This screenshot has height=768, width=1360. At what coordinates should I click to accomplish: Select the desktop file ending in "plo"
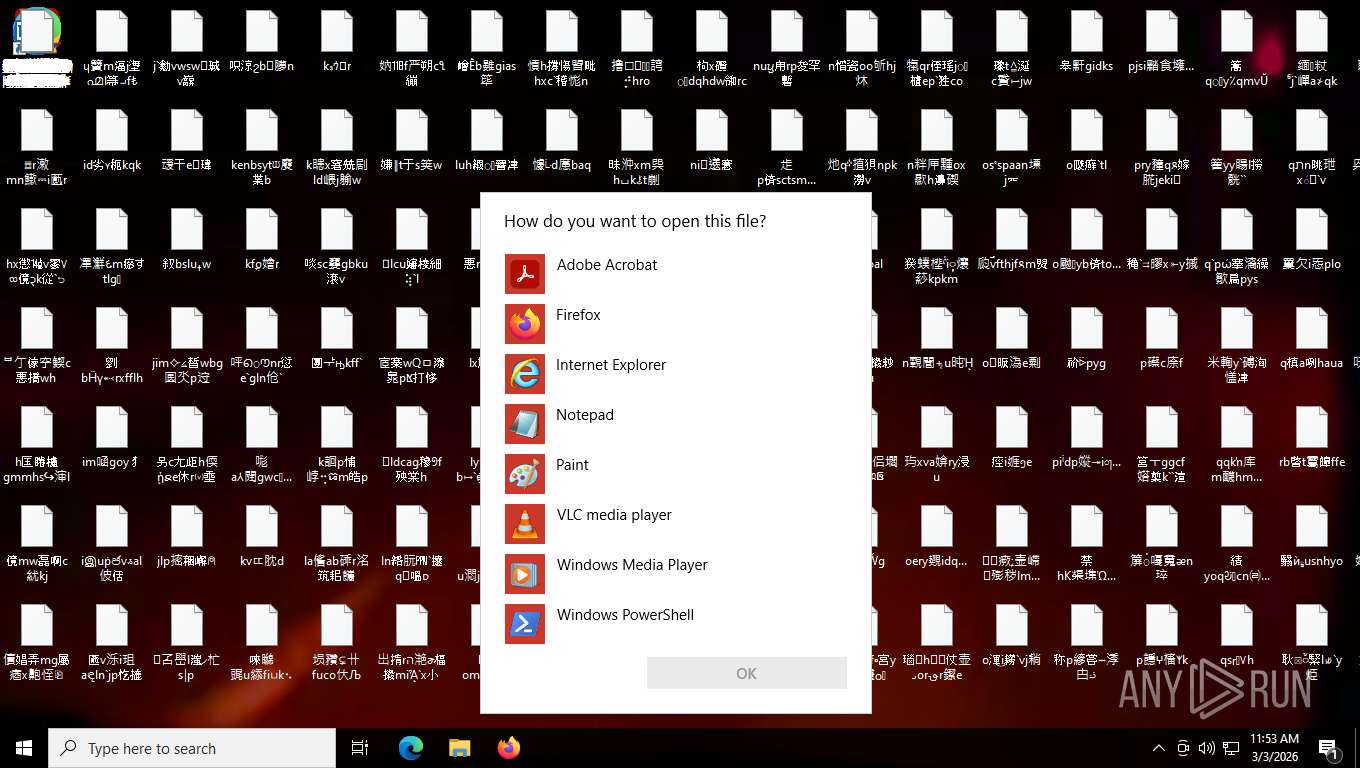click(1311, 240)
